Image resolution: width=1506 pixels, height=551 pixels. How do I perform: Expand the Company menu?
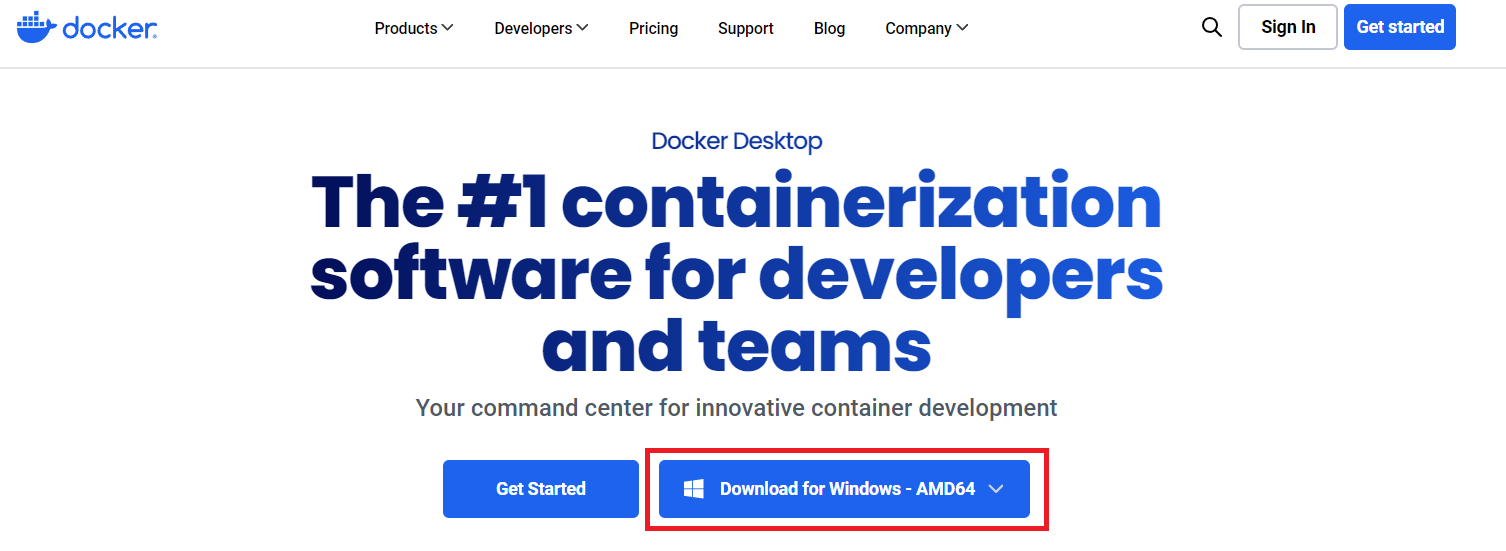click(x=927, y=28)
